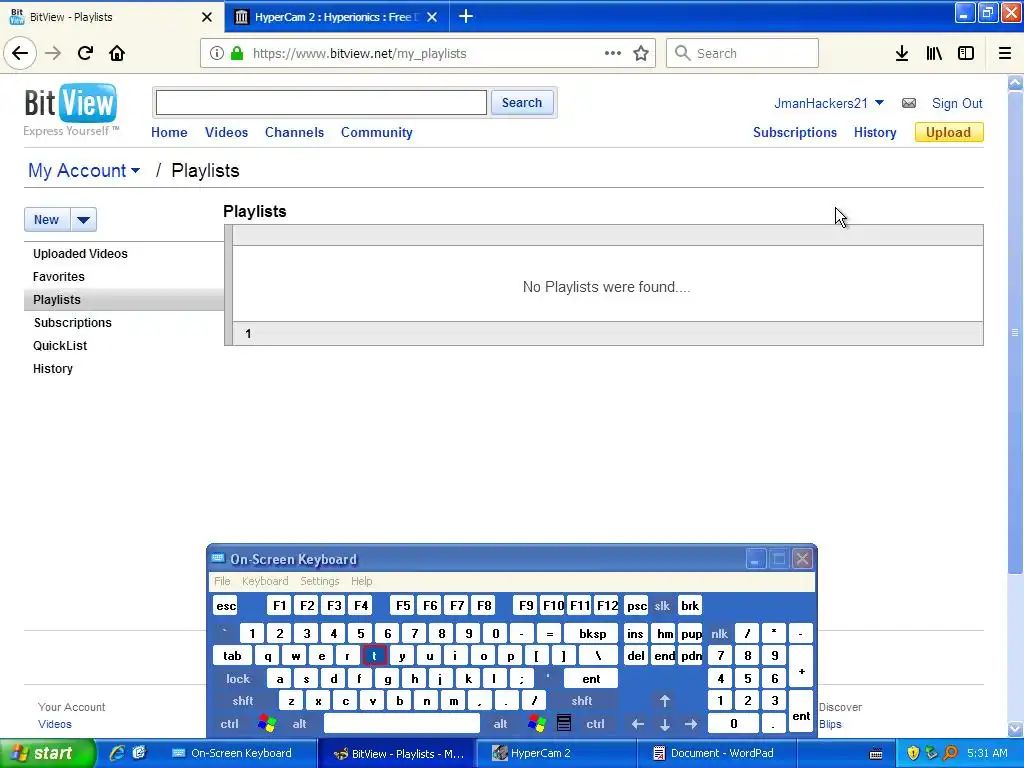Select QuickList in sidebar
Viewport: 1024px width, 768px height.
coord(60,345)
